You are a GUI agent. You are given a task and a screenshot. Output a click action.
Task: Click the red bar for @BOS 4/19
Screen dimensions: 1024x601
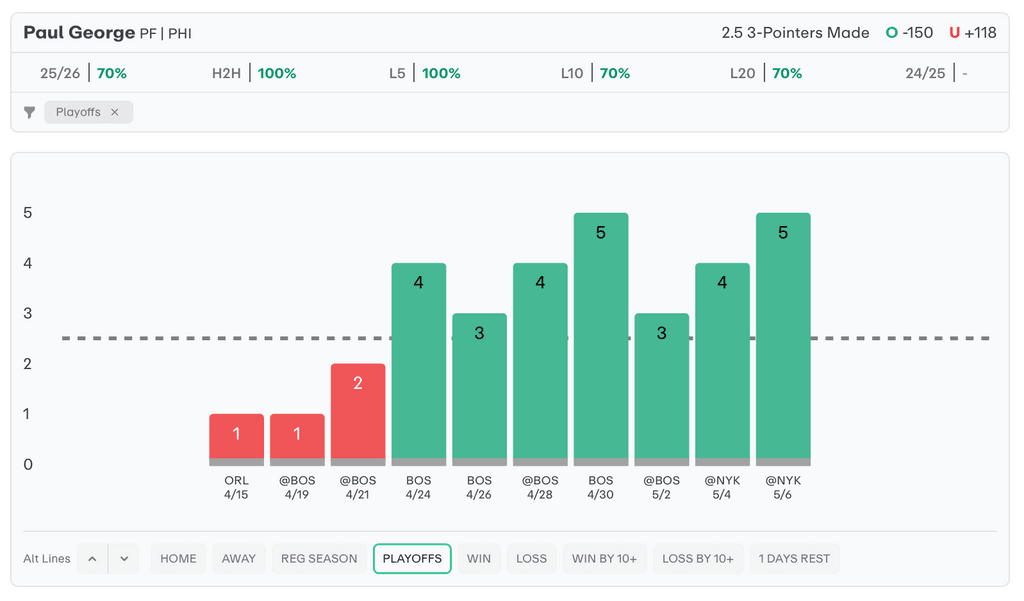tap(297, 439)
